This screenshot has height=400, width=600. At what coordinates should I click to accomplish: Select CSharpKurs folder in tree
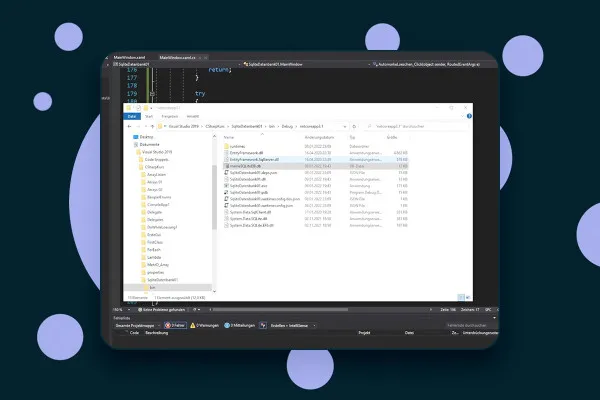click(x=154, y=167)
